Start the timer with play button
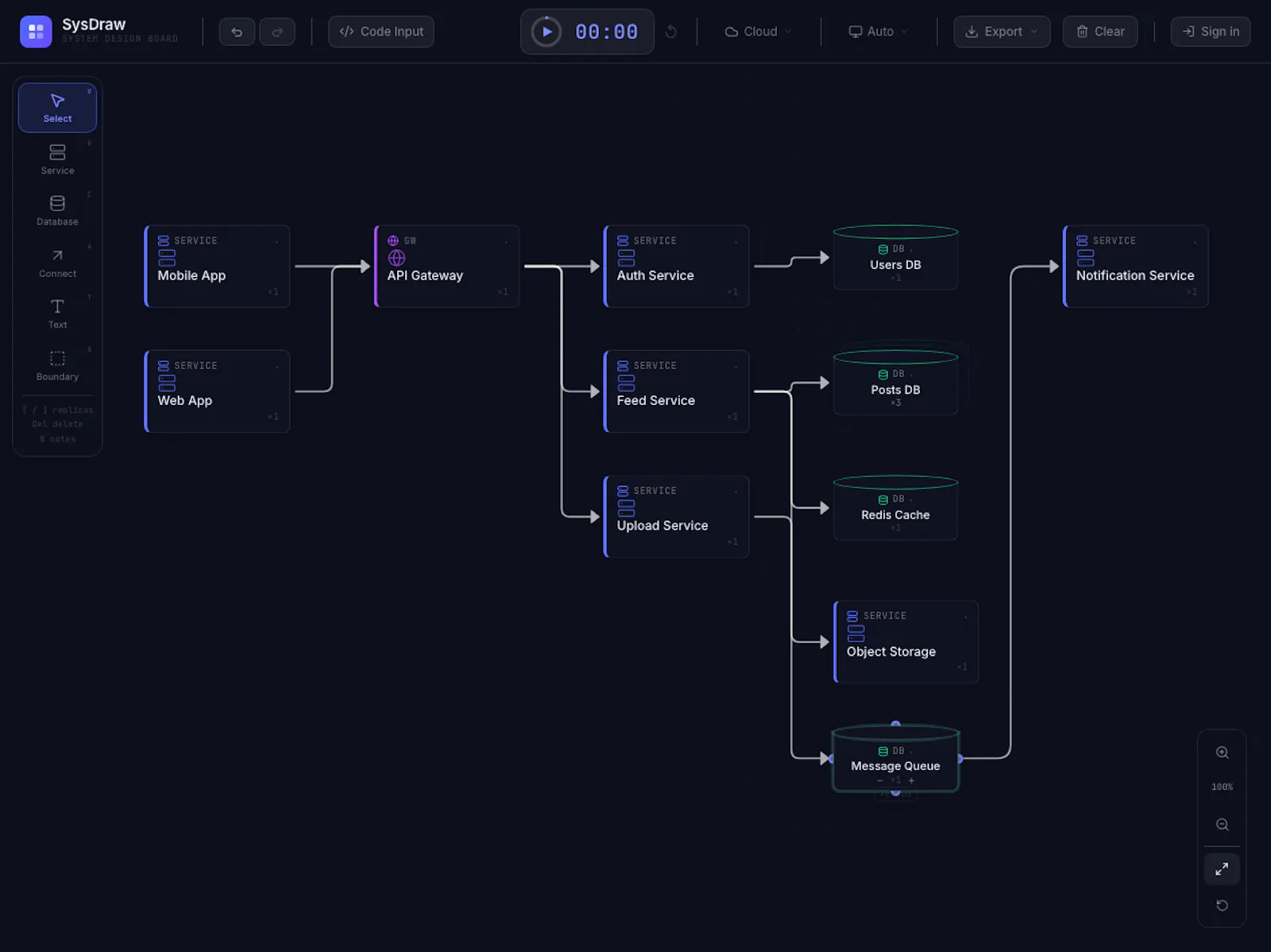Viewport: 1271px width, 952px height. 547,32
